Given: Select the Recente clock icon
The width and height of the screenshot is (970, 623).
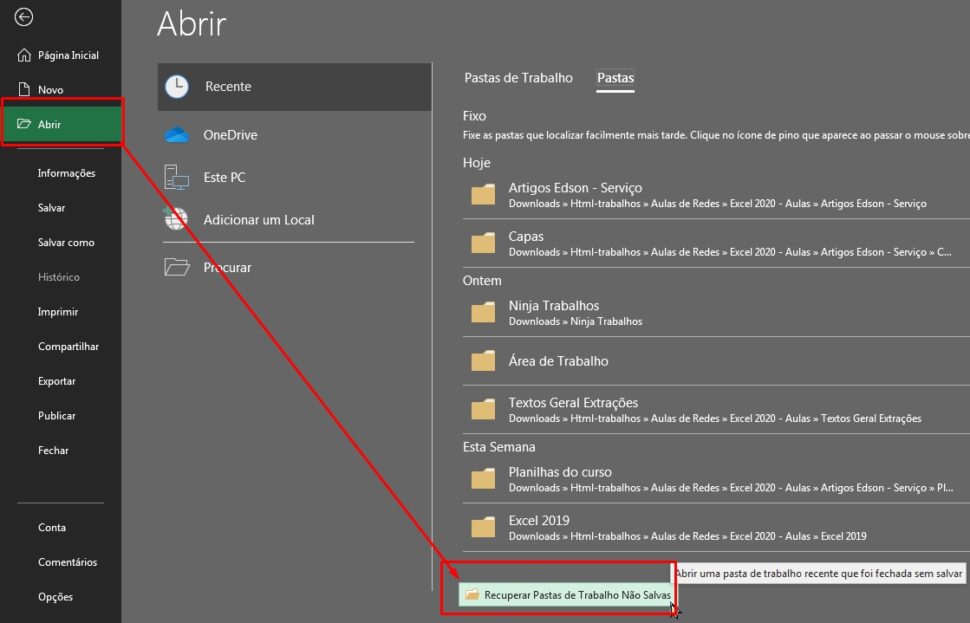Looking at the screenshot, I should click(180, 86).
